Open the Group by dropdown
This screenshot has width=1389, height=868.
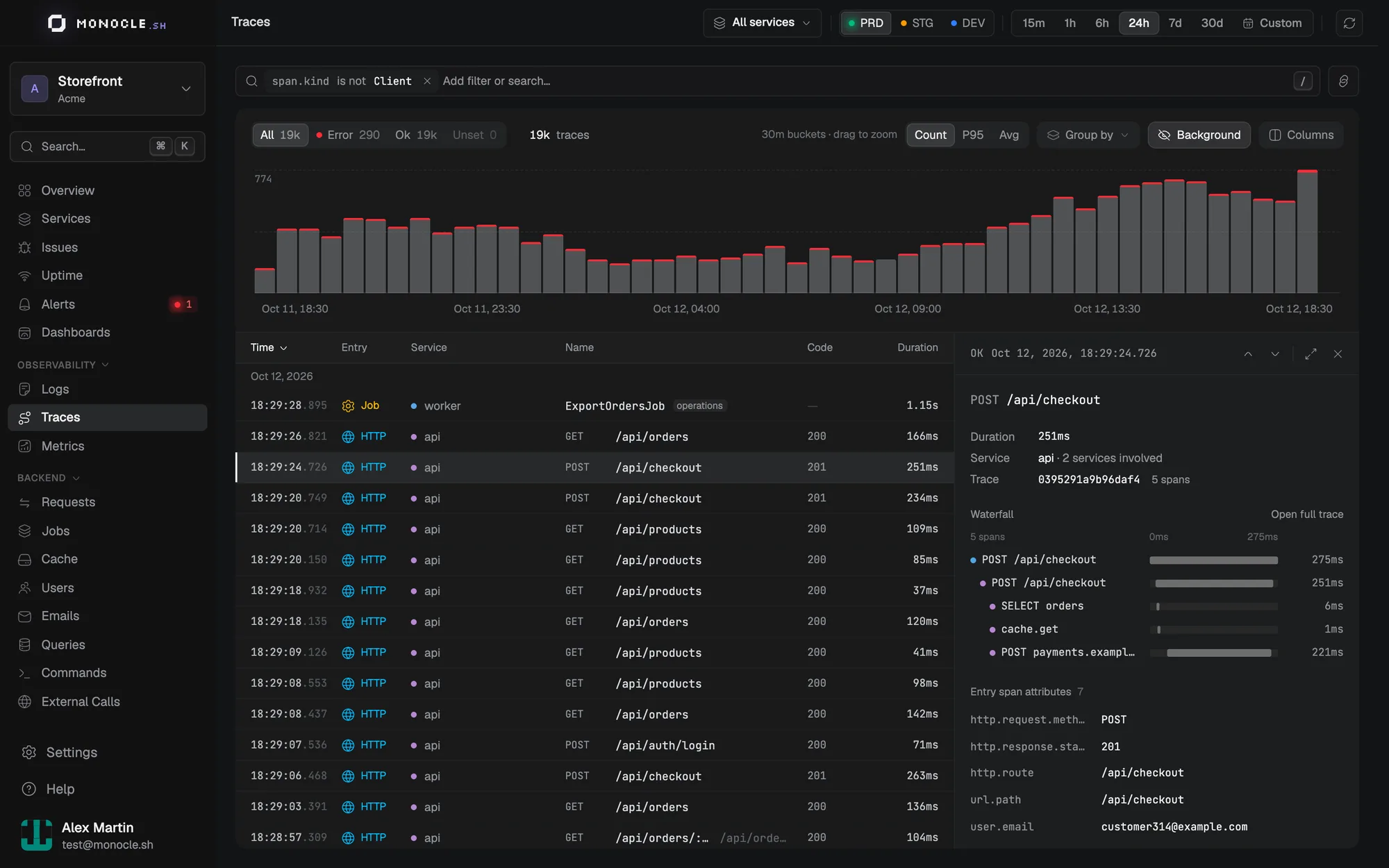1088,135
